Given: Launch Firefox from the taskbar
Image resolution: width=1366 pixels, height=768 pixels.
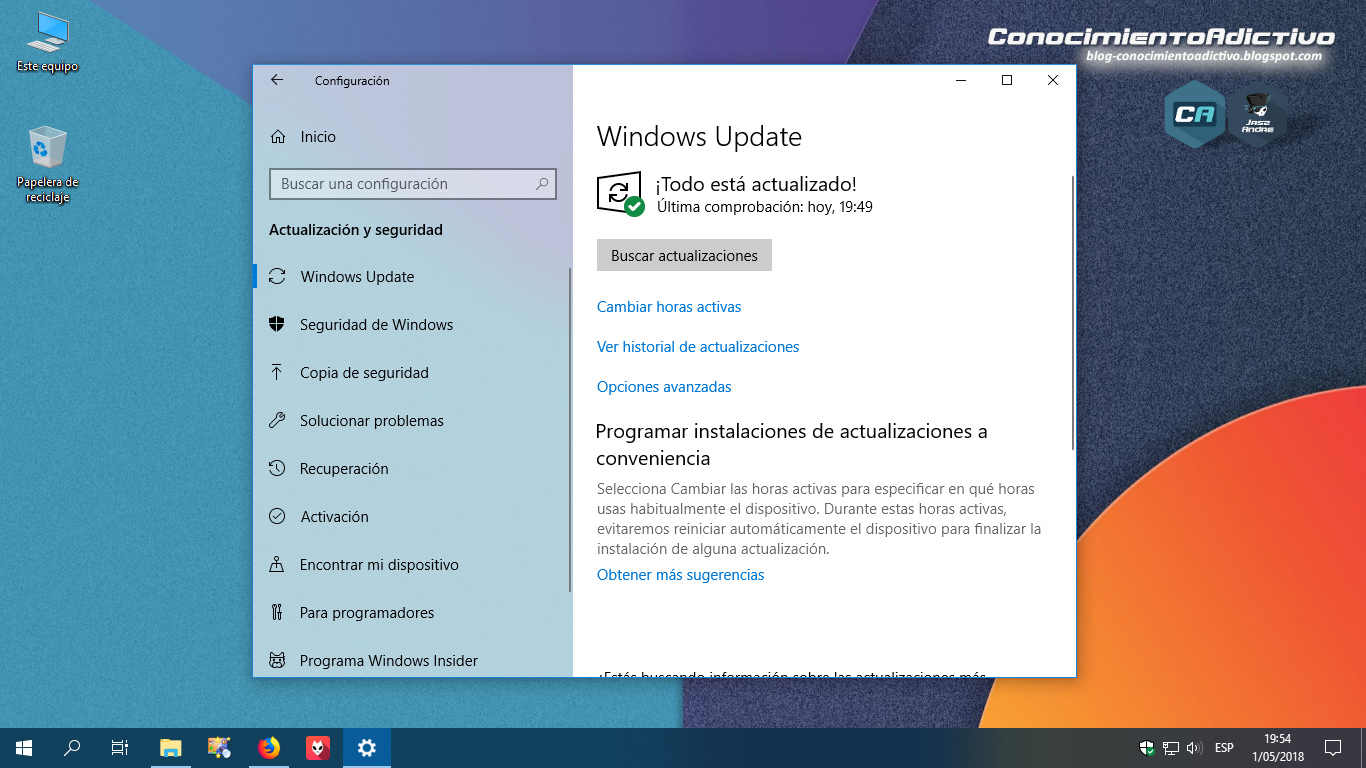Looking at the screenshot, I should [268, 747].
